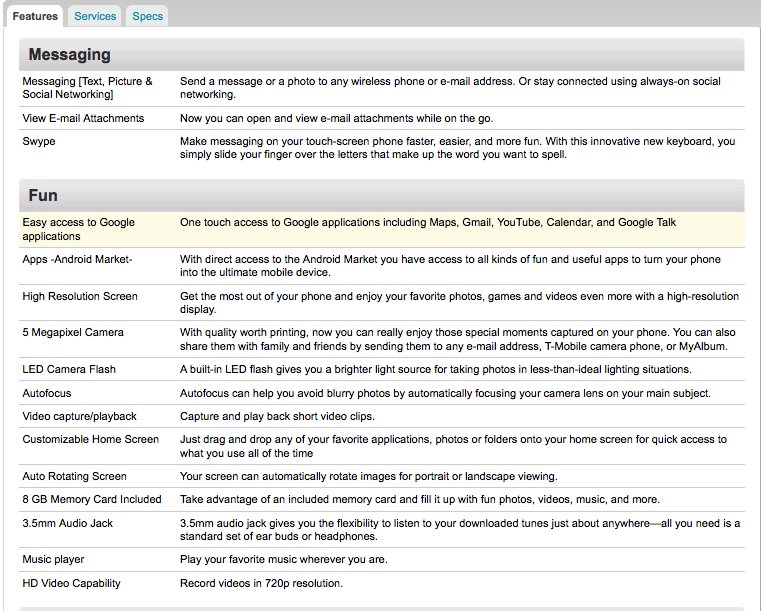Viewport: 764px width, 611px height.
Task: Click description 'Record videos in 720p resolution.'
Action: point(261,583)
